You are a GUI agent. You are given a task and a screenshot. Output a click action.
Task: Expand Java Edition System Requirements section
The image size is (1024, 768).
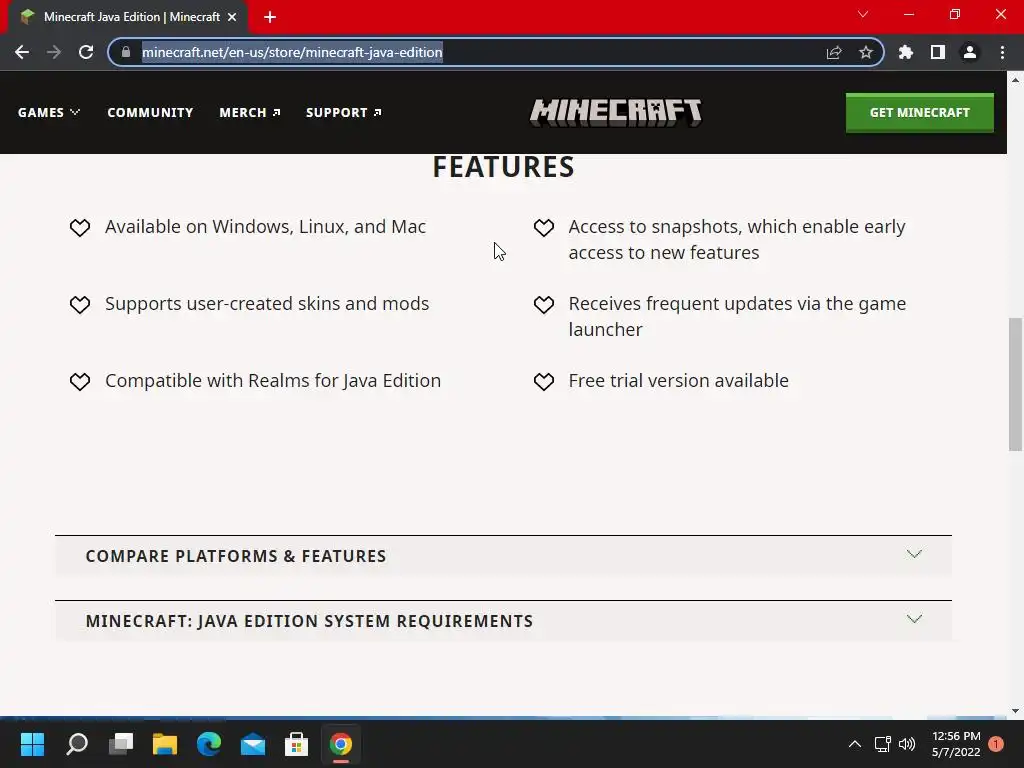(503, 620)
